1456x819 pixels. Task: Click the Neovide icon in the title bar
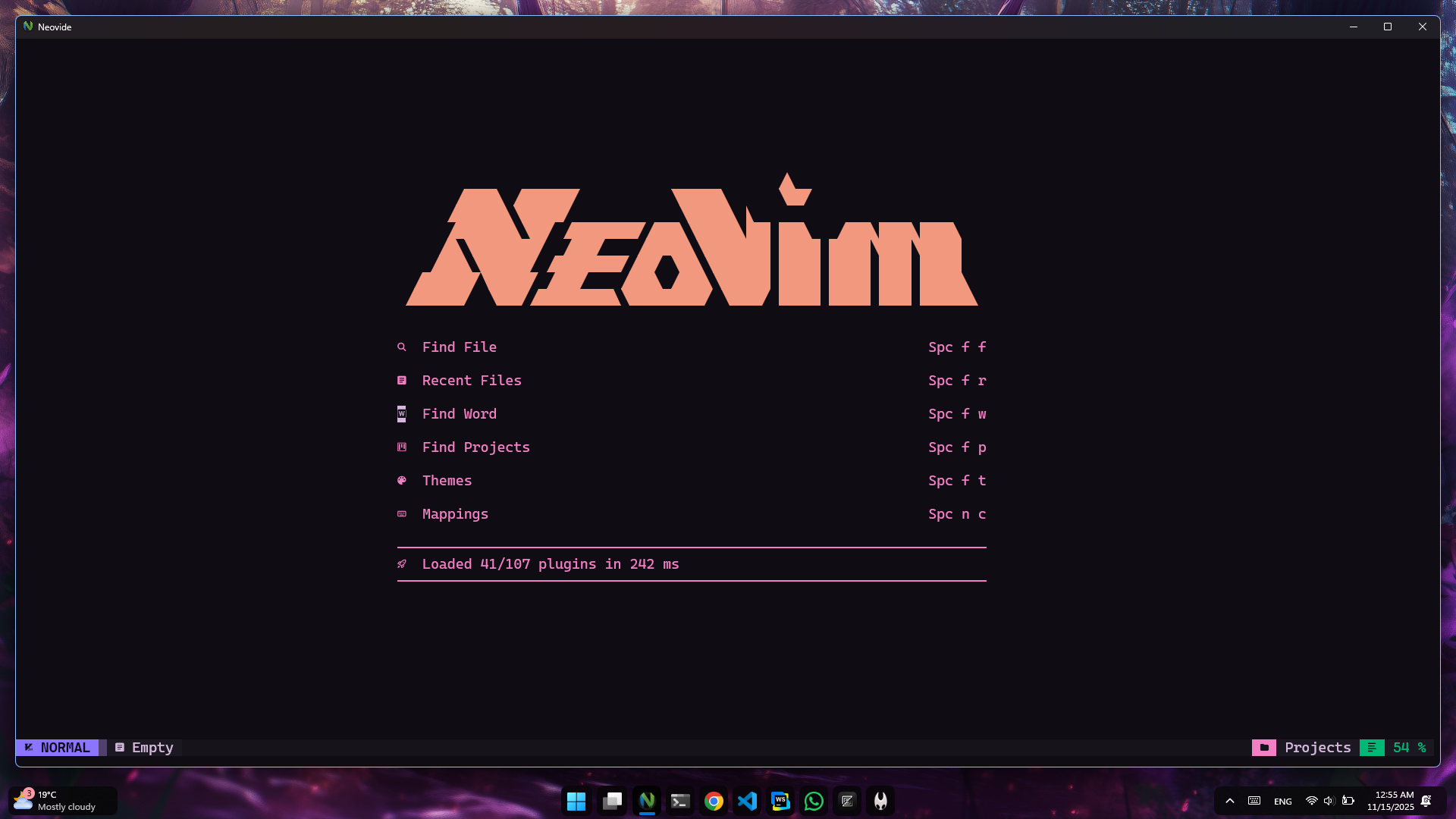point(27,26)
